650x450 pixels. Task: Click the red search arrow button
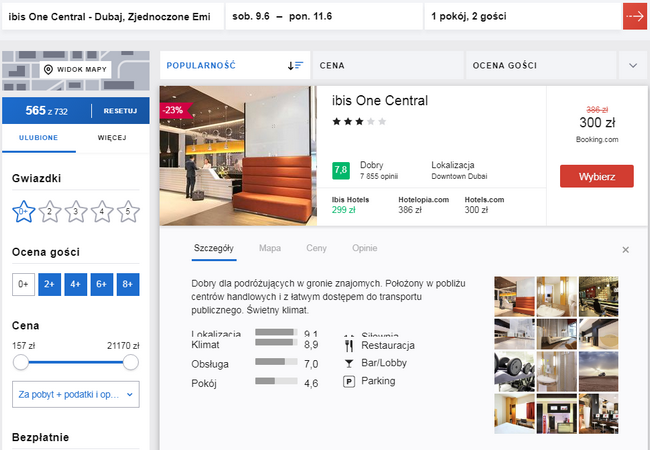coord(634,16)
